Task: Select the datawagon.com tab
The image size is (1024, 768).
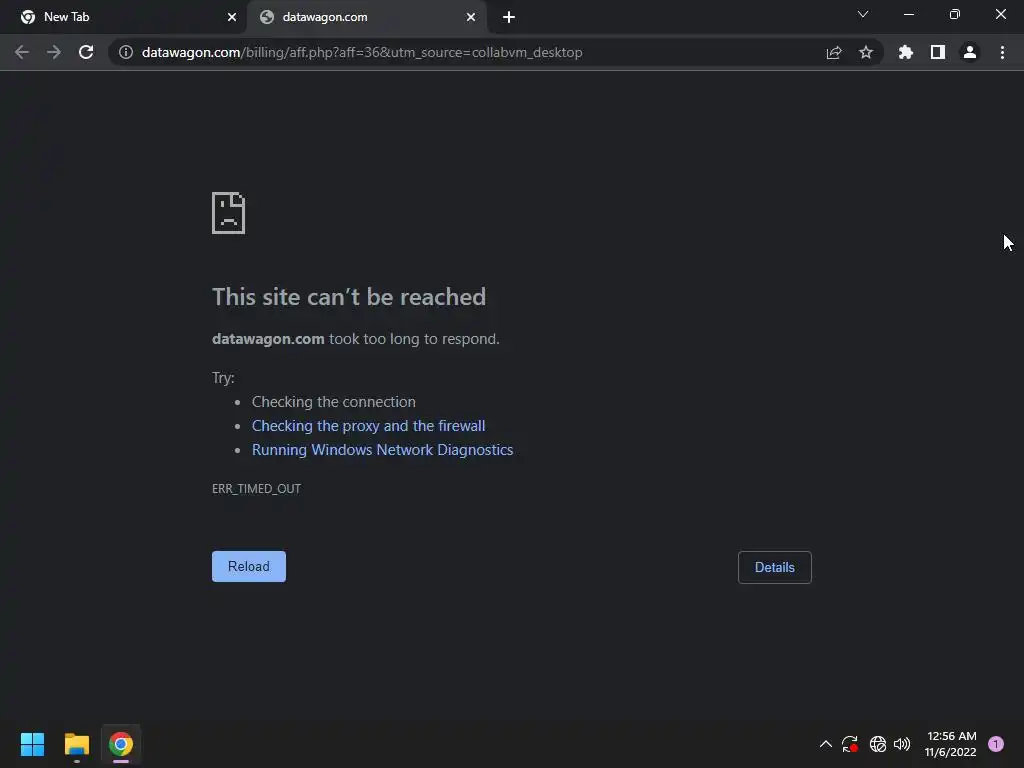Action: (x=366, y=17)
